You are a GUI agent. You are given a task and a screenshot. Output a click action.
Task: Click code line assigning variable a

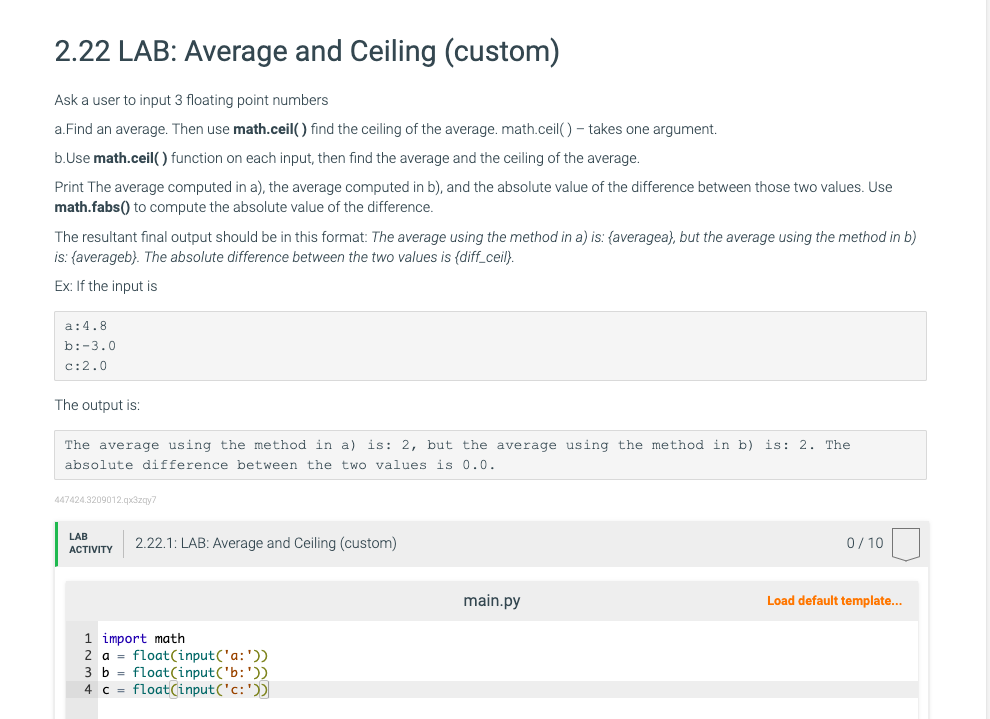pyautogui.click(x=185, y=655)
